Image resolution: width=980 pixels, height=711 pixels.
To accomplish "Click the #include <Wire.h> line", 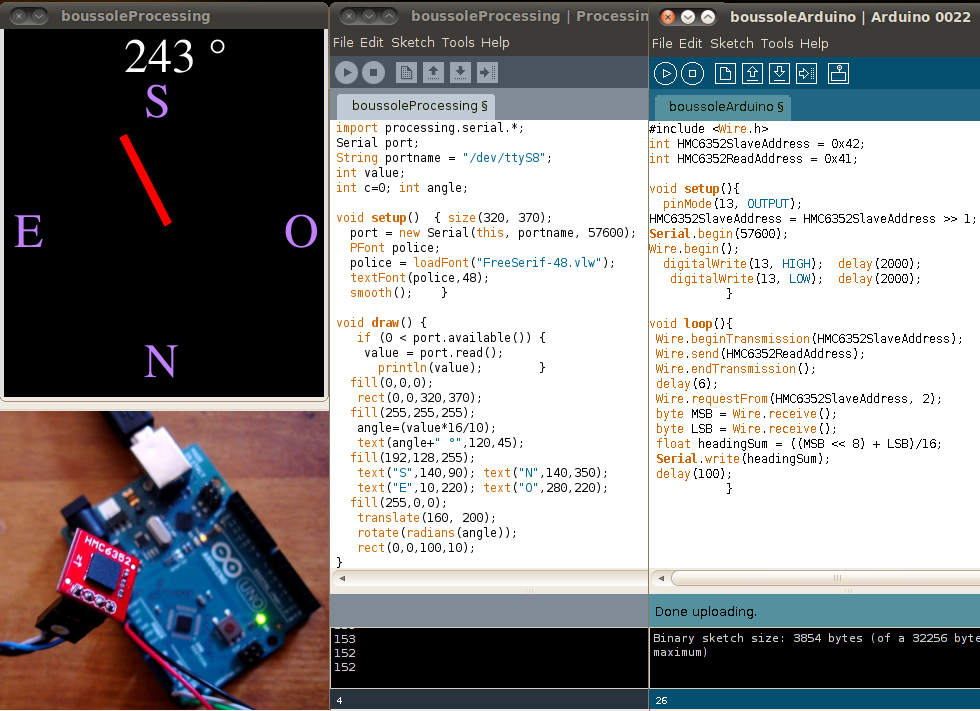I will 709,129.
